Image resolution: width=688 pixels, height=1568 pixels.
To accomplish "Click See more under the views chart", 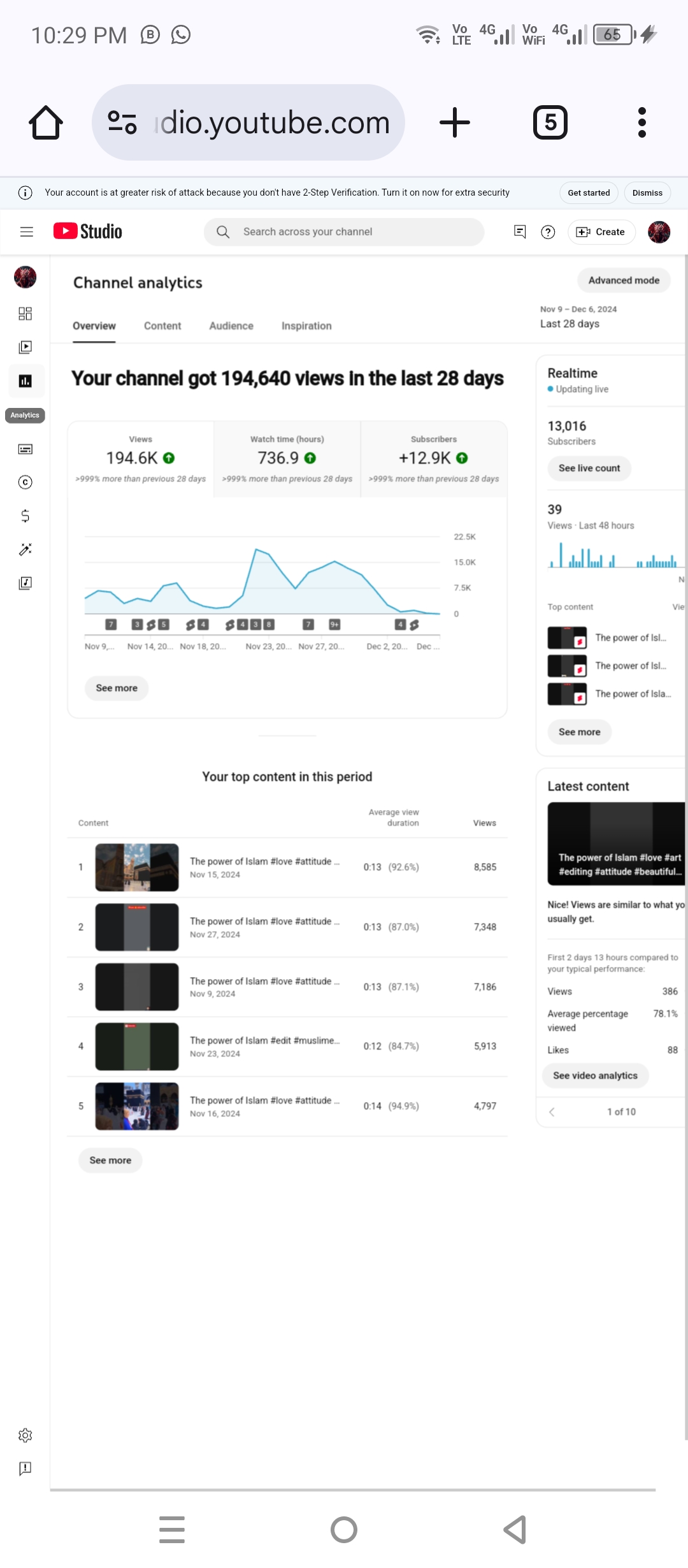I will pyautogui.click(x=117, y=688).
